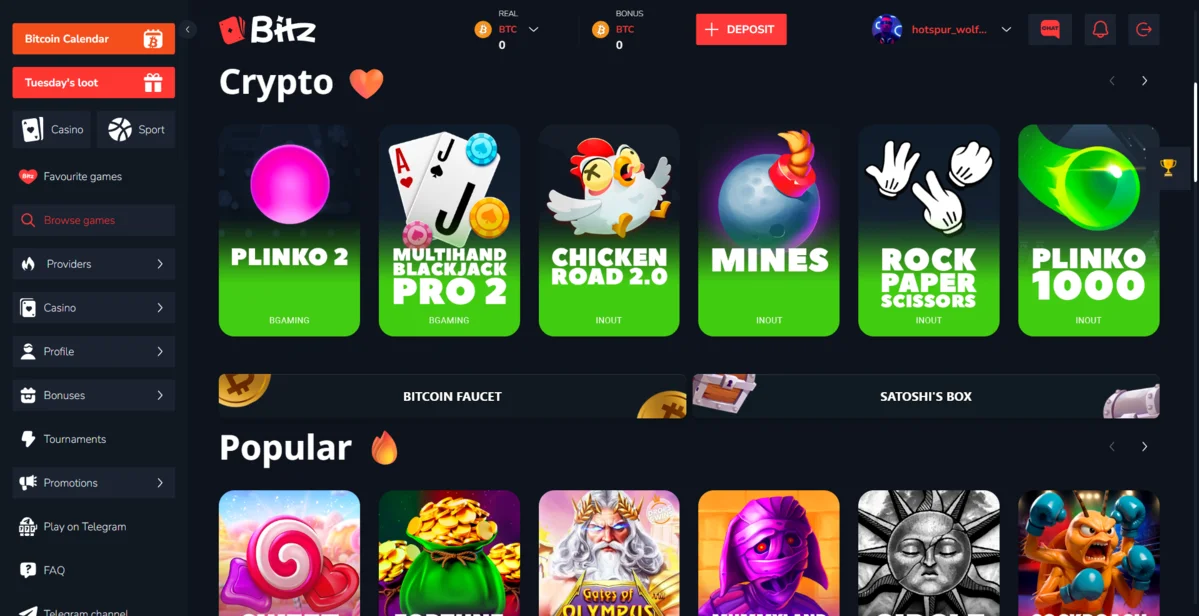
Task: Expand the Providers sidebar section
Action: pos(93,264)
